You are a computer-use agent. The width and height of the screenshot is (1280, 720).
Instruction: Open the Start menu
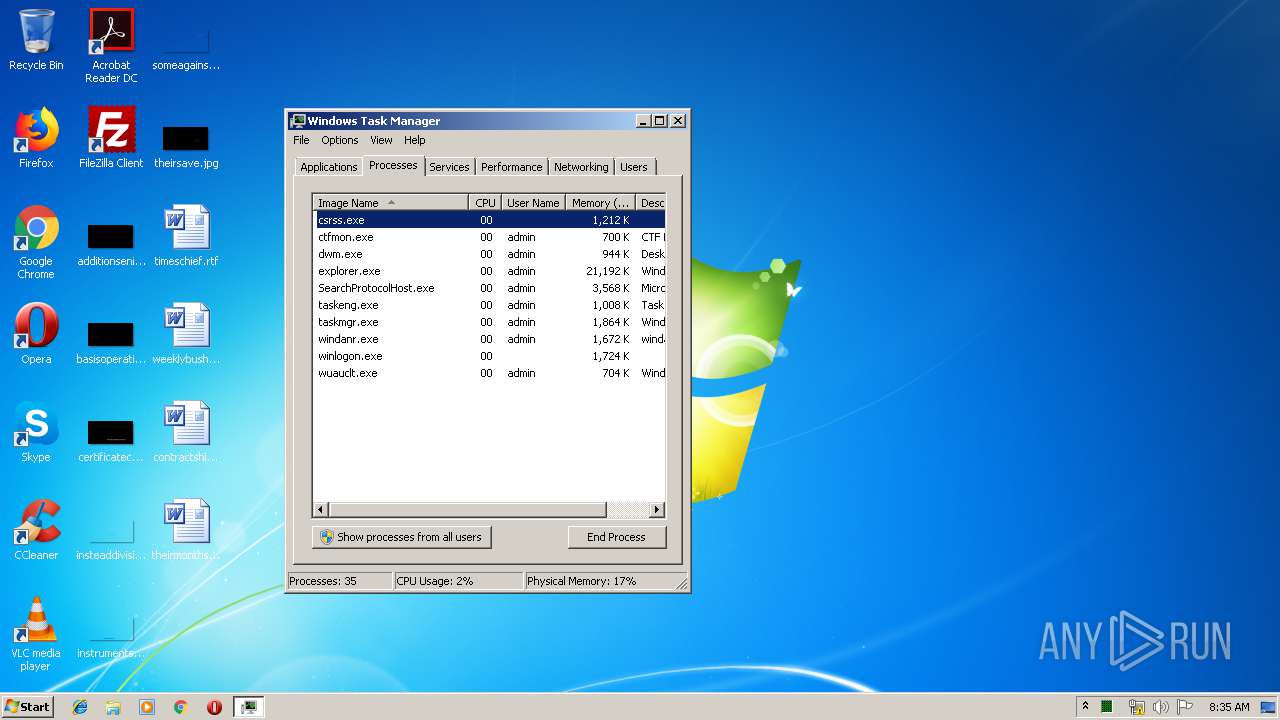tap(28, 707)
